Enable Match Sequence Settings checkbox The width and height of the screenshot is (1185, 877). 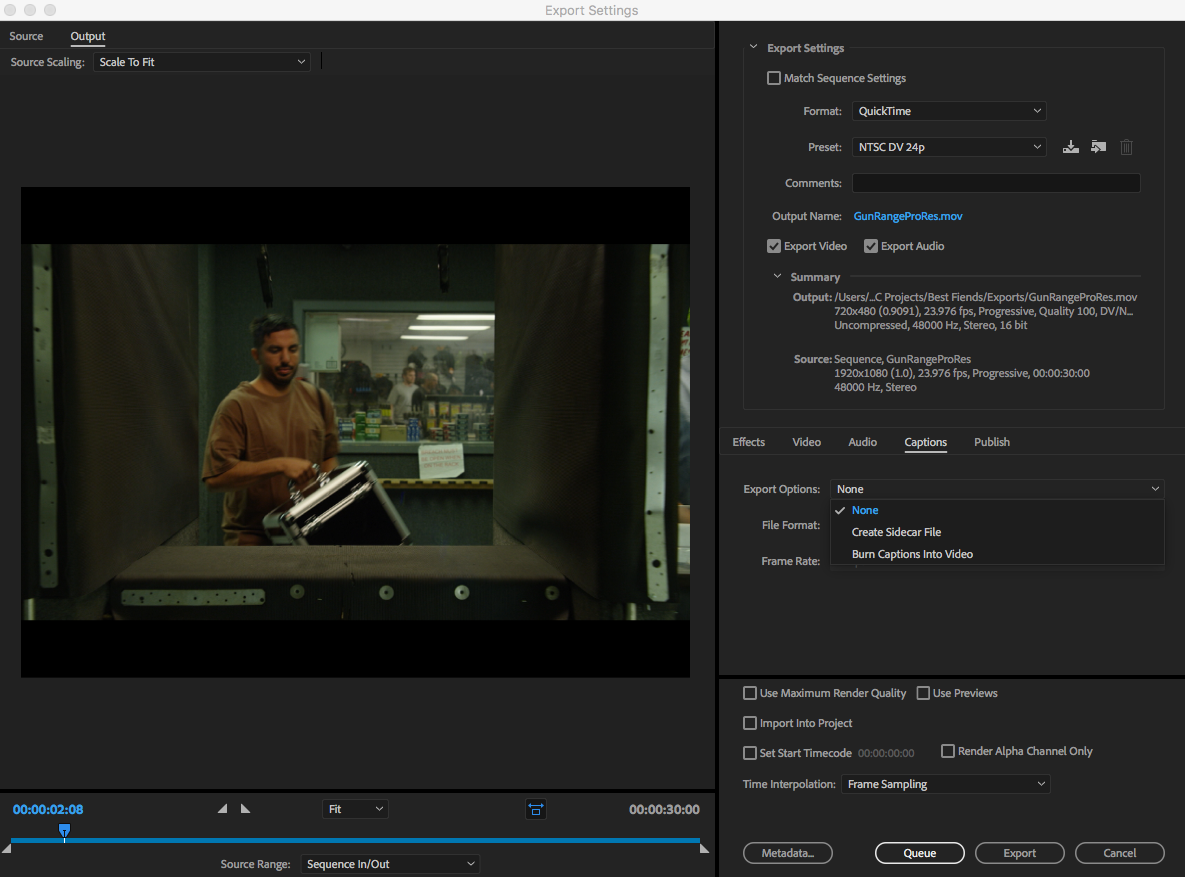point(774,78)
